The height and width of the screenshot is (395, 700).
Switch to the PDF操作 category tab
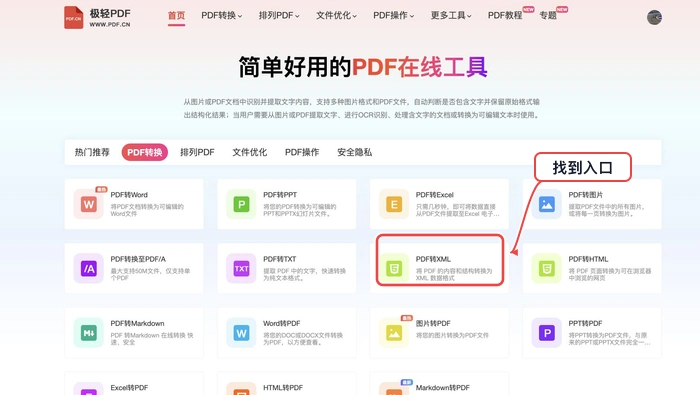pyautogui.click(x=302, y=152)
